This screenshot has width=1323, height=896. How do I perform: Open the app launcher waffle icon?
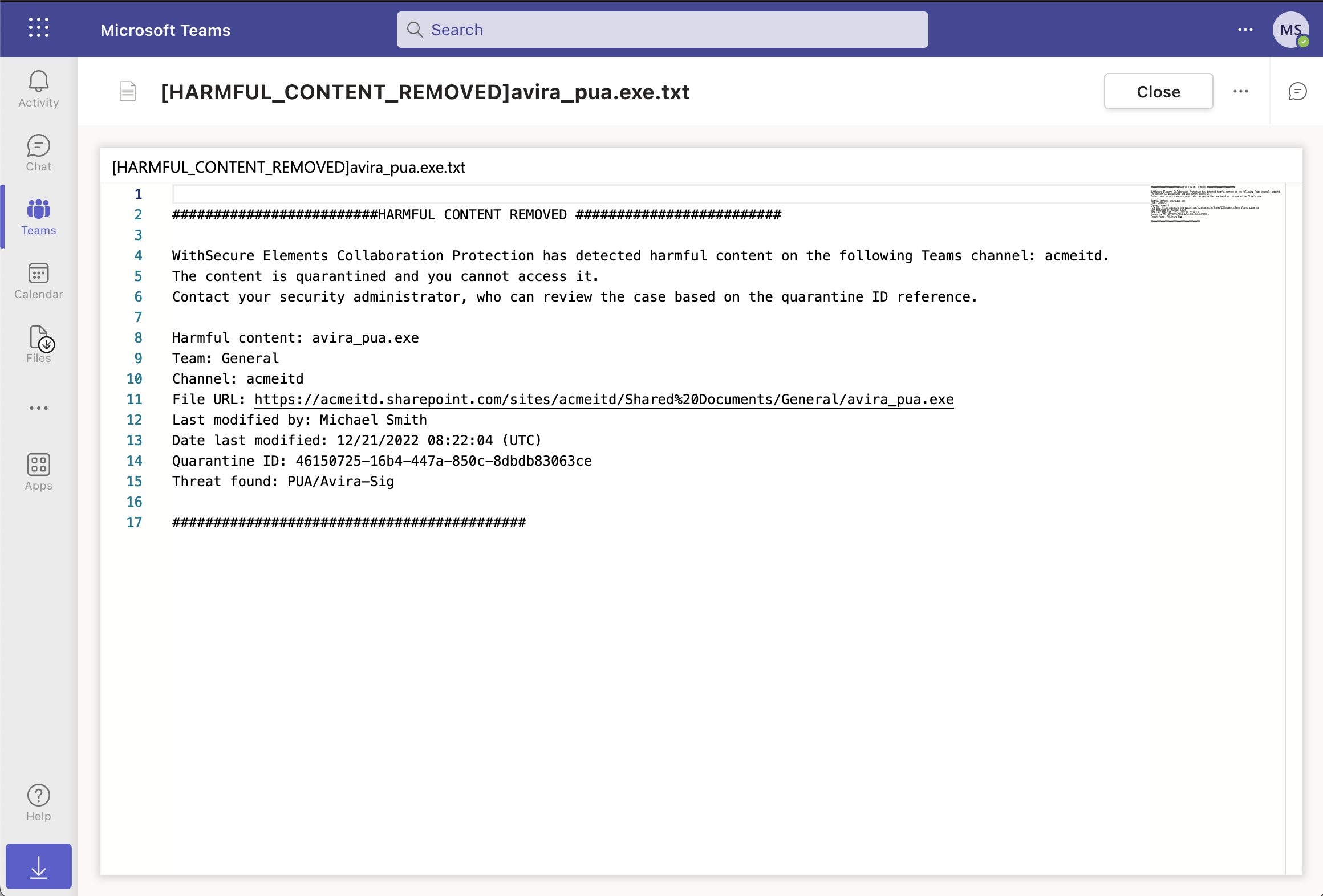click(x=39, y=28)
